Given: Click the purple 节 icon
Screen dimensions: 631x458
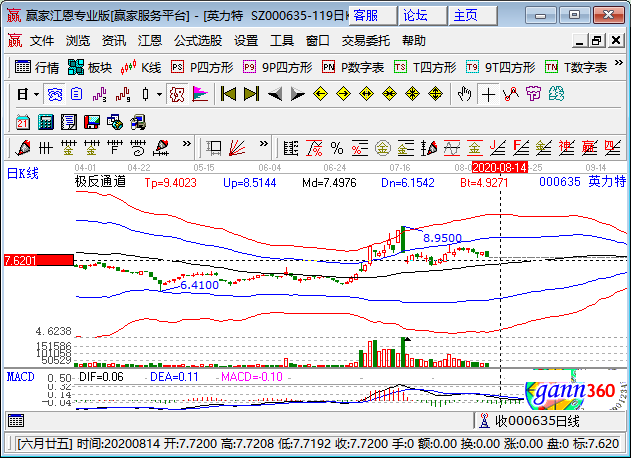Looking at the screenshot, I should click(534, 95).
